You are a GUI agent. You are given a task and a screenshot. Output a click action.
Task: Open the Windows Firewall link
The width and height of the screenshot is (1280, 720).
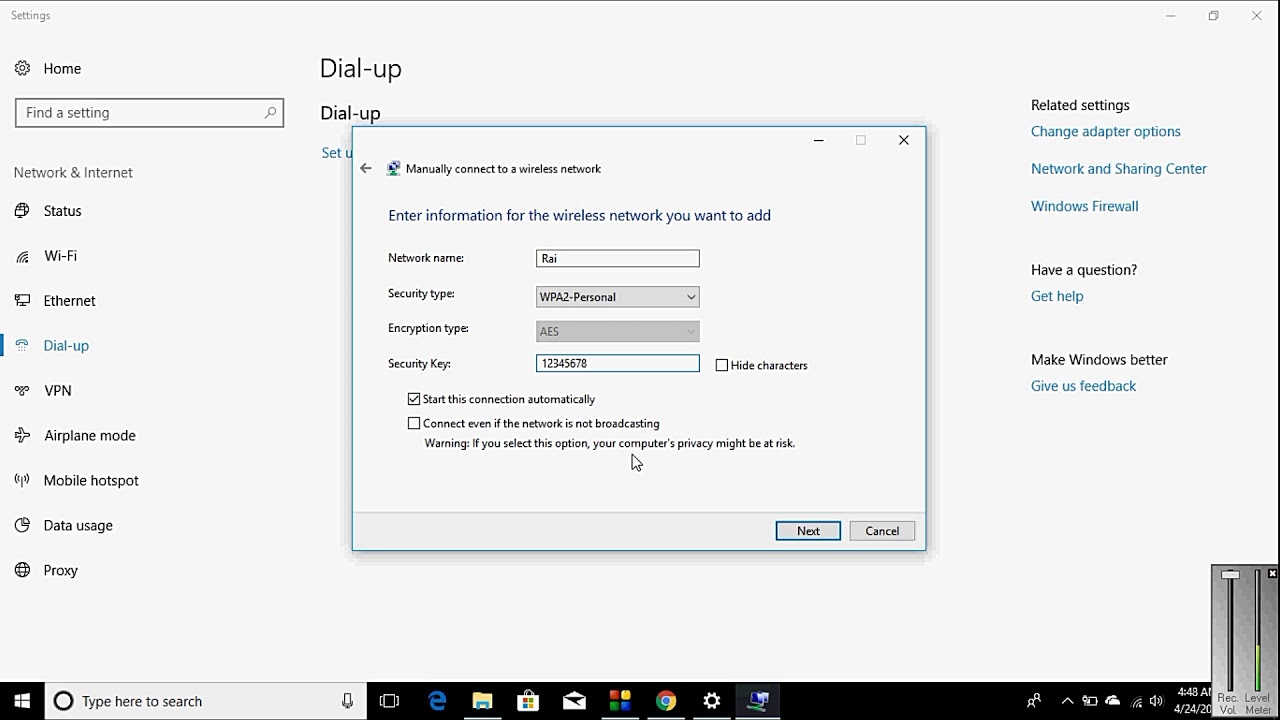1084,207
